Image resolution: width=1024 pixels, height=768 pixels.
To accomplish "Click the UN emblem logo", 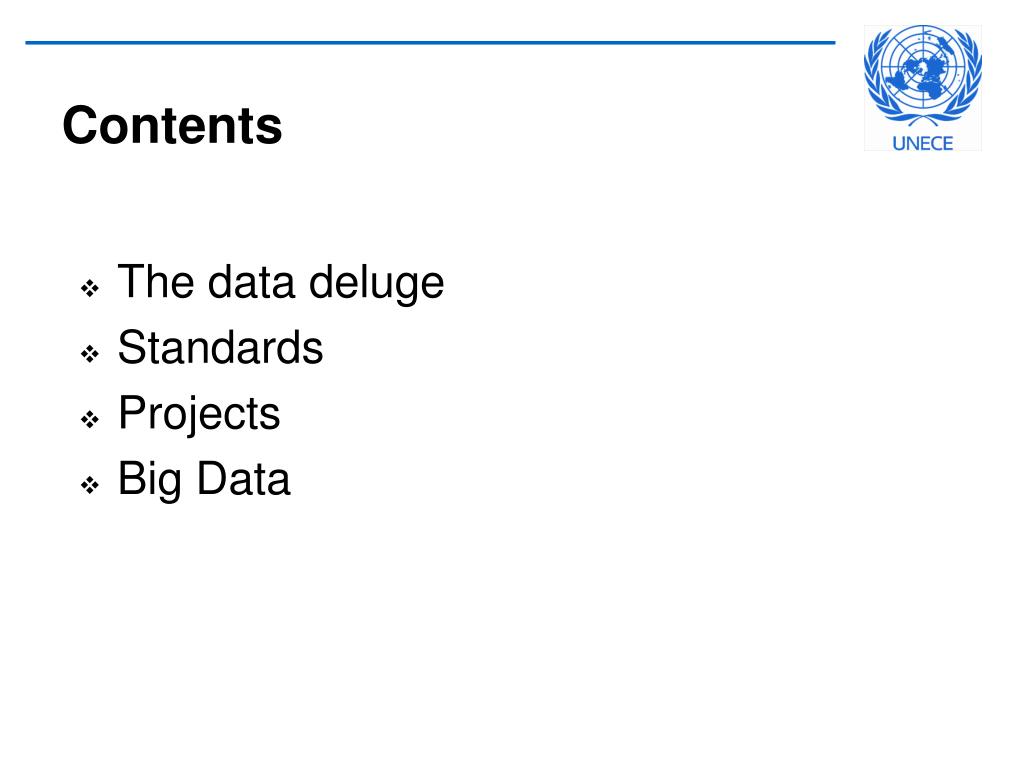I will pyautogui.click(x=922, y=76).
